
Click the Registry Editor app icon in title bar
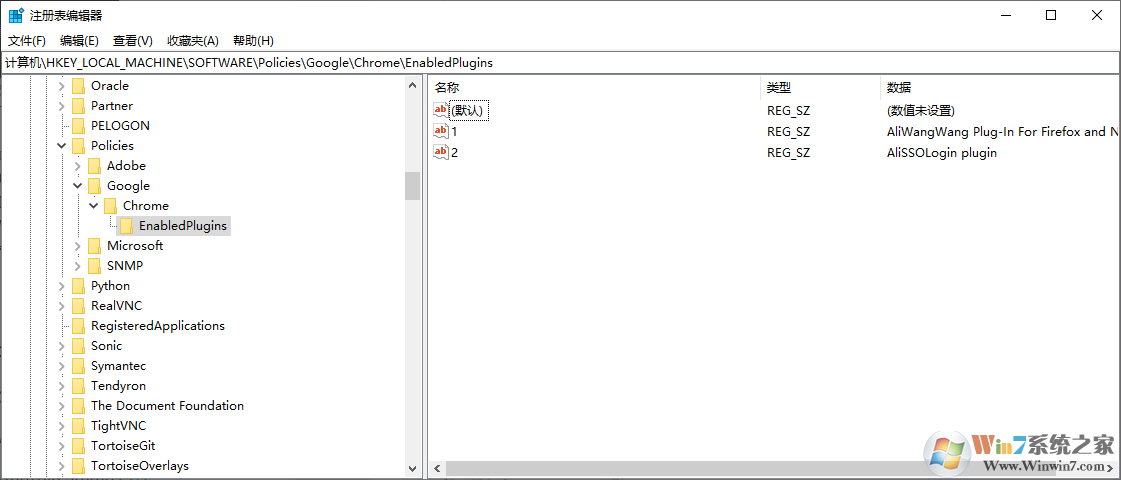pos(16,16)
